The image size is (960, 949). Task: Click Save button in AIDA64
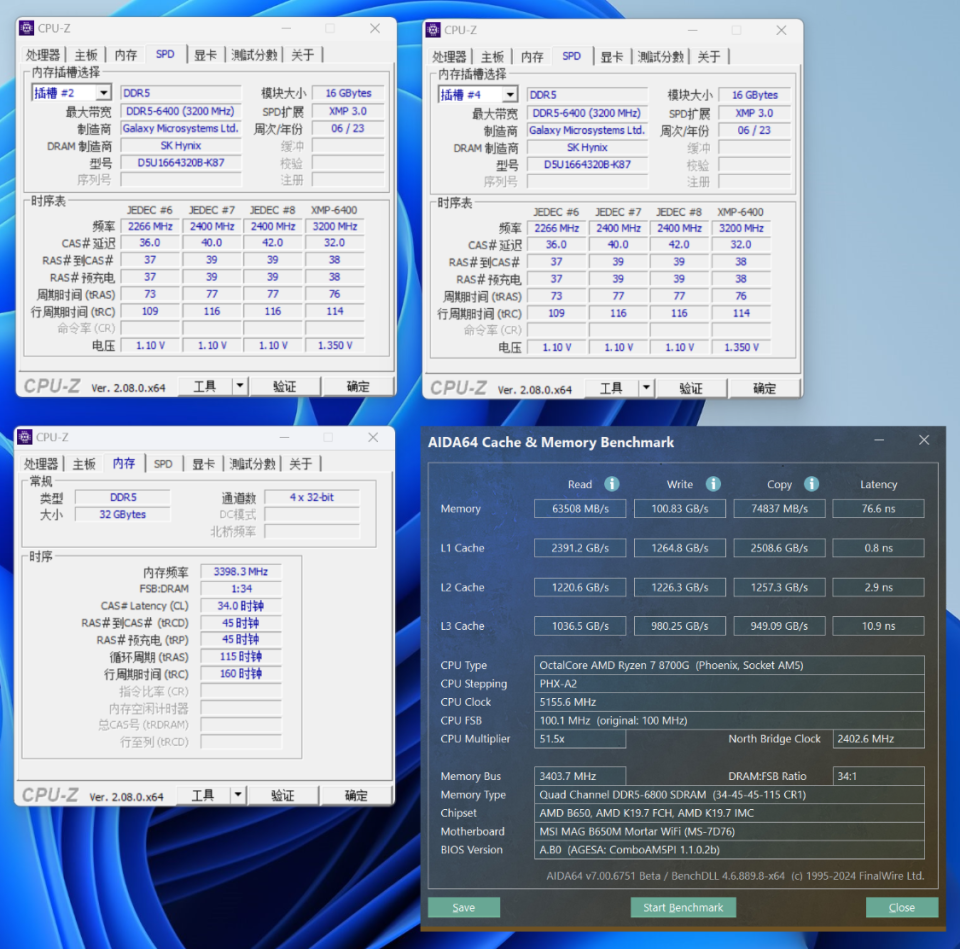[463, 907]
